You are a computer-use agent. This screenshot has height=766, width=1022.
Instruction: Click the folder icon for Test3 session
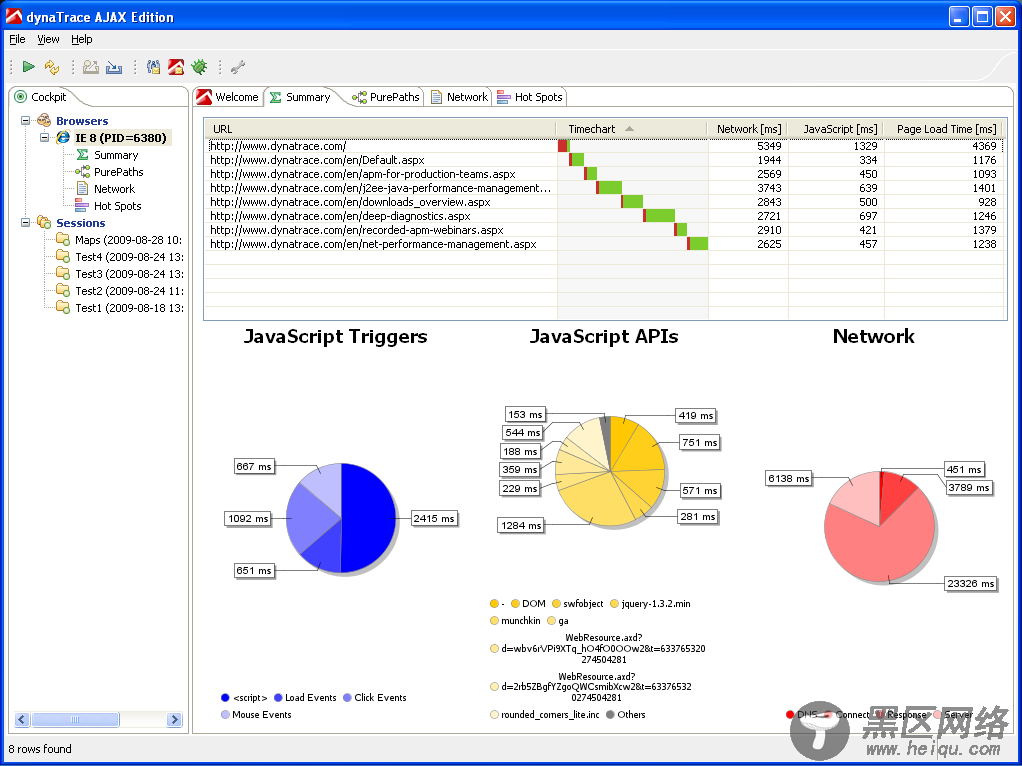(63, 274)
